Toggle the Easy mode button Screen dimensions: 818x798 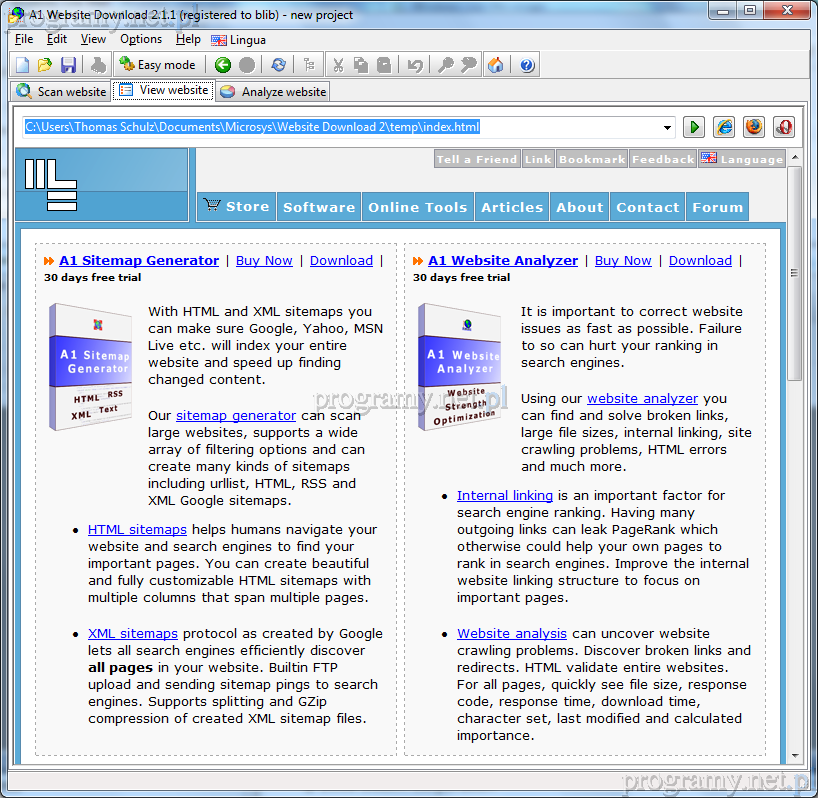pyautogui.click(x=157, y=65)
